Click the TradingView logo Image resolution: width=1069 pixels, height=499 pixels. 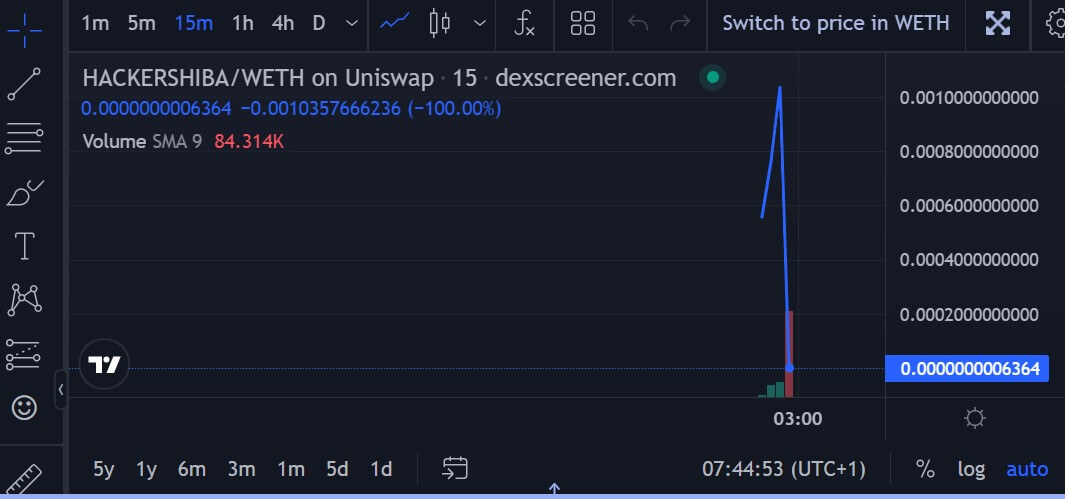(x=104, y=364)
